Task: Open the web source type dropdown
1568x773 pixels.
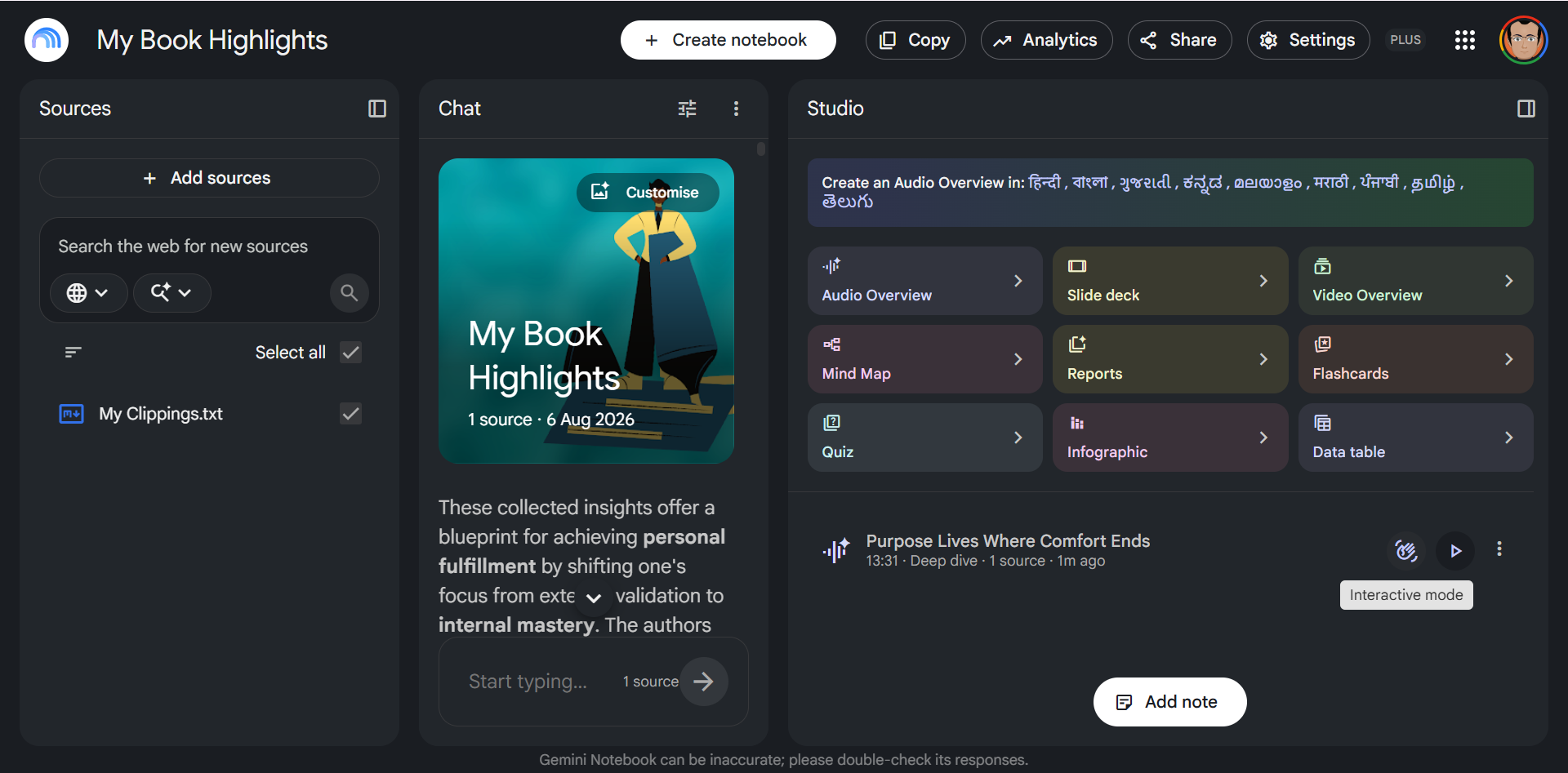Action: tap(88, 293)
